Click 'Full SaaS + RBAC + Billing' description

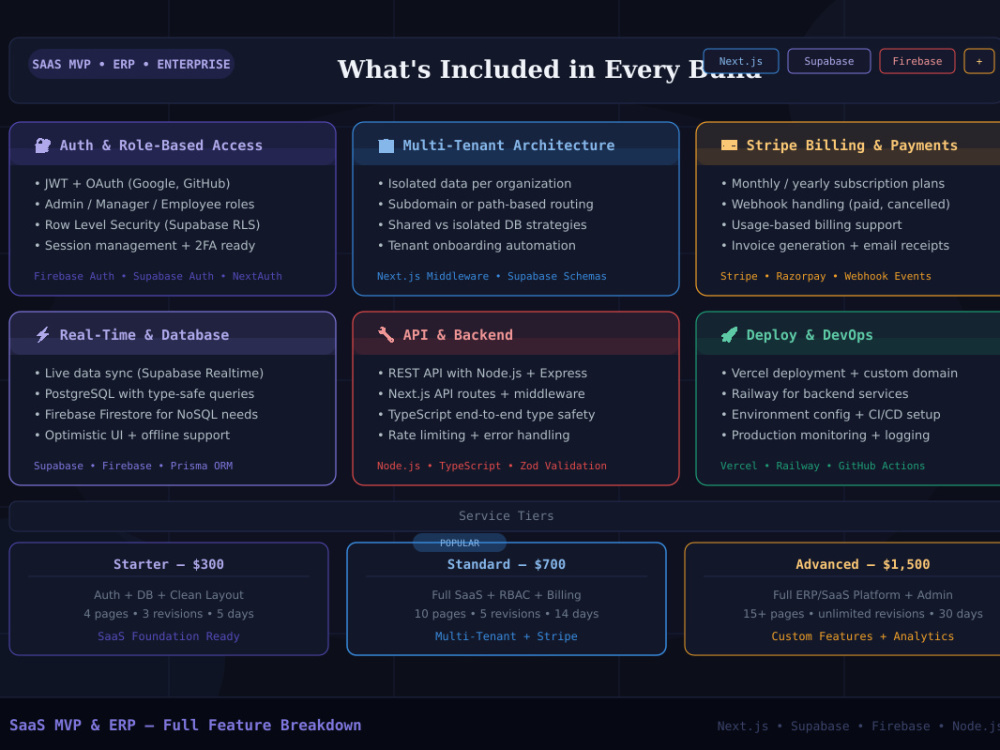[506, 594]
